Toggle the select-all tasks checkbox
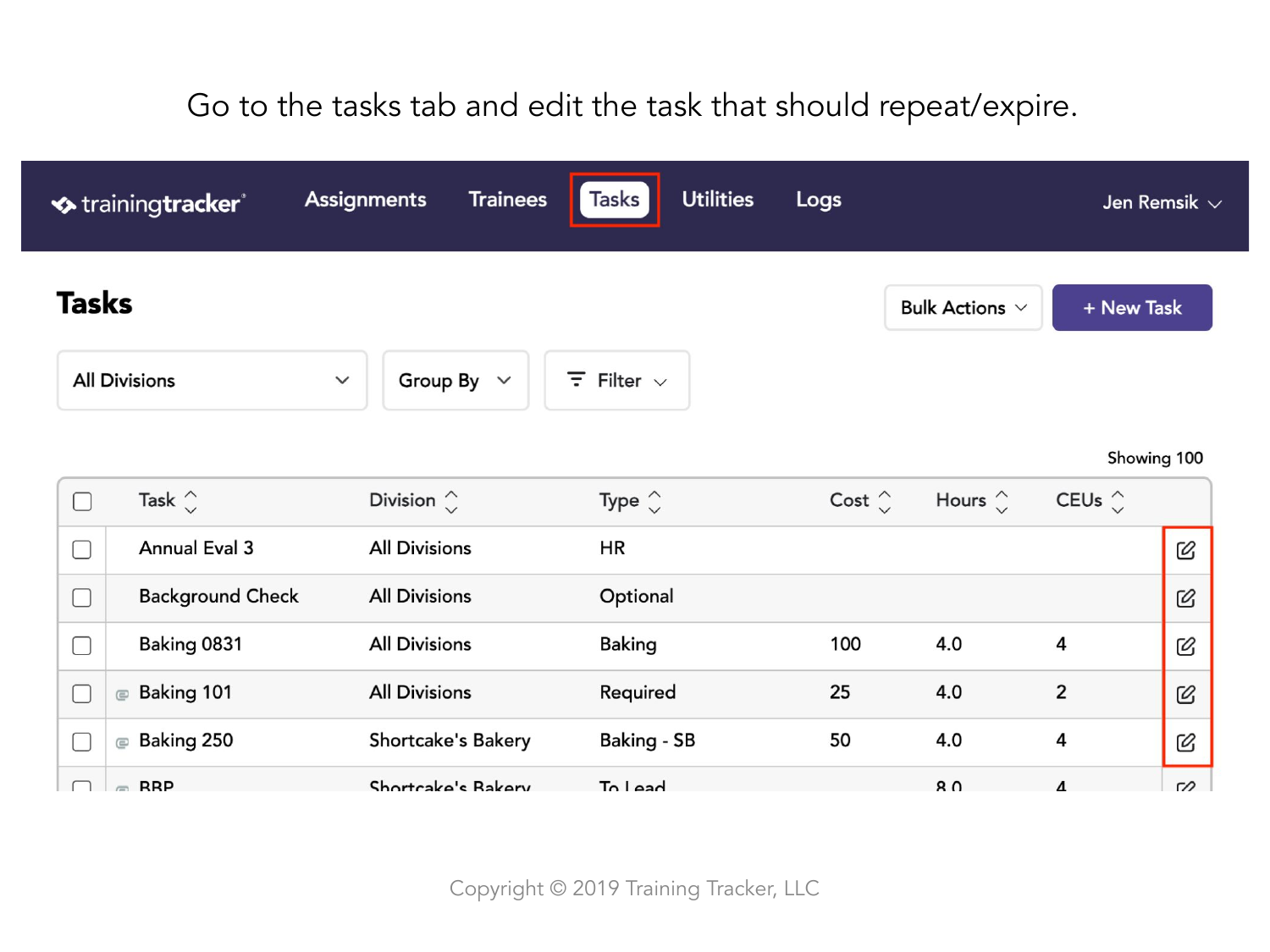Screen dimensions: 1270x952 click(x=82, y=502)
